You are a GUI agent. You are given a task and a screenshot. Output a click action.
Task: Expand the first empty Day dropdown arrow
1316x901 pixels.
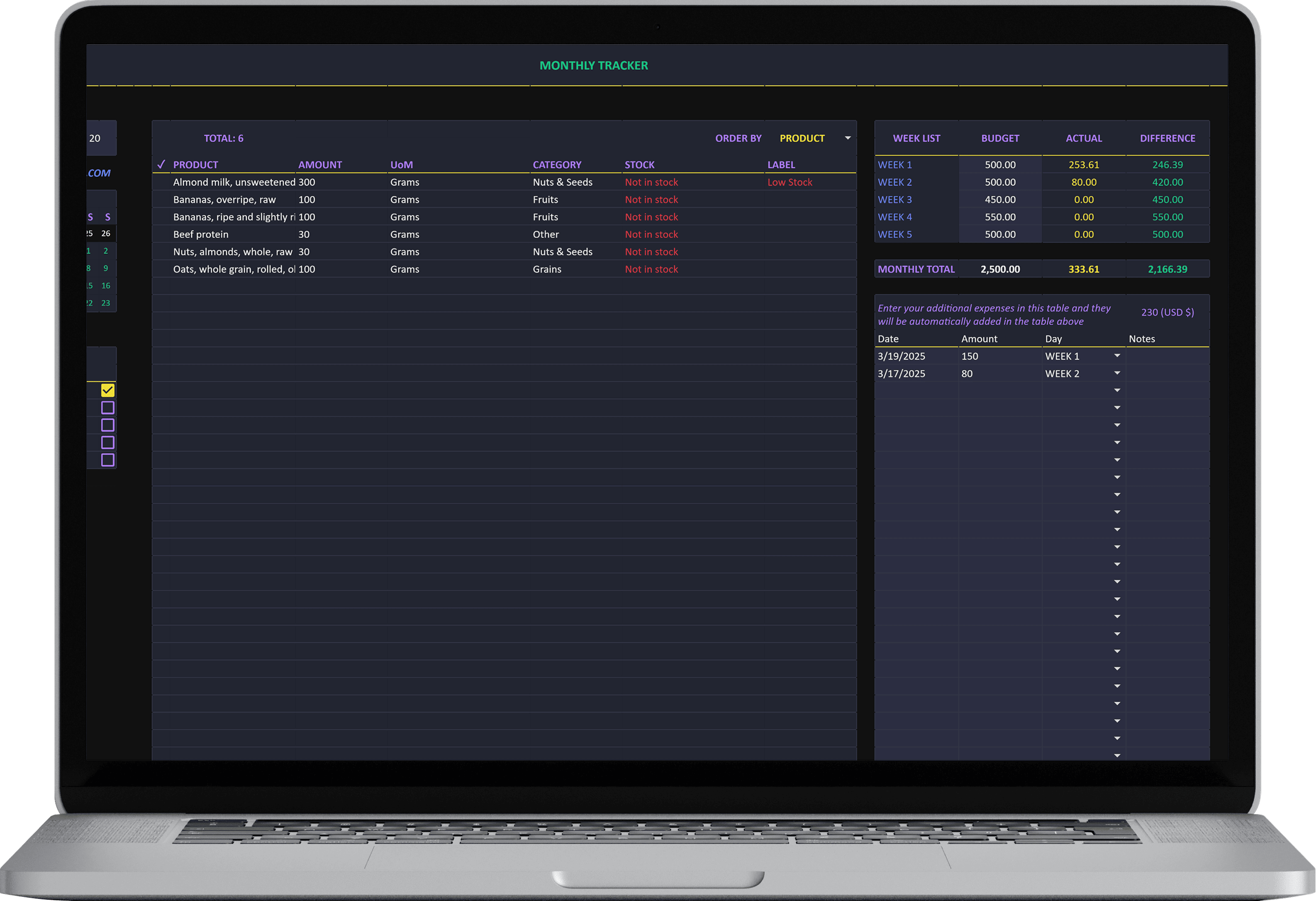tap(1117, 391)
